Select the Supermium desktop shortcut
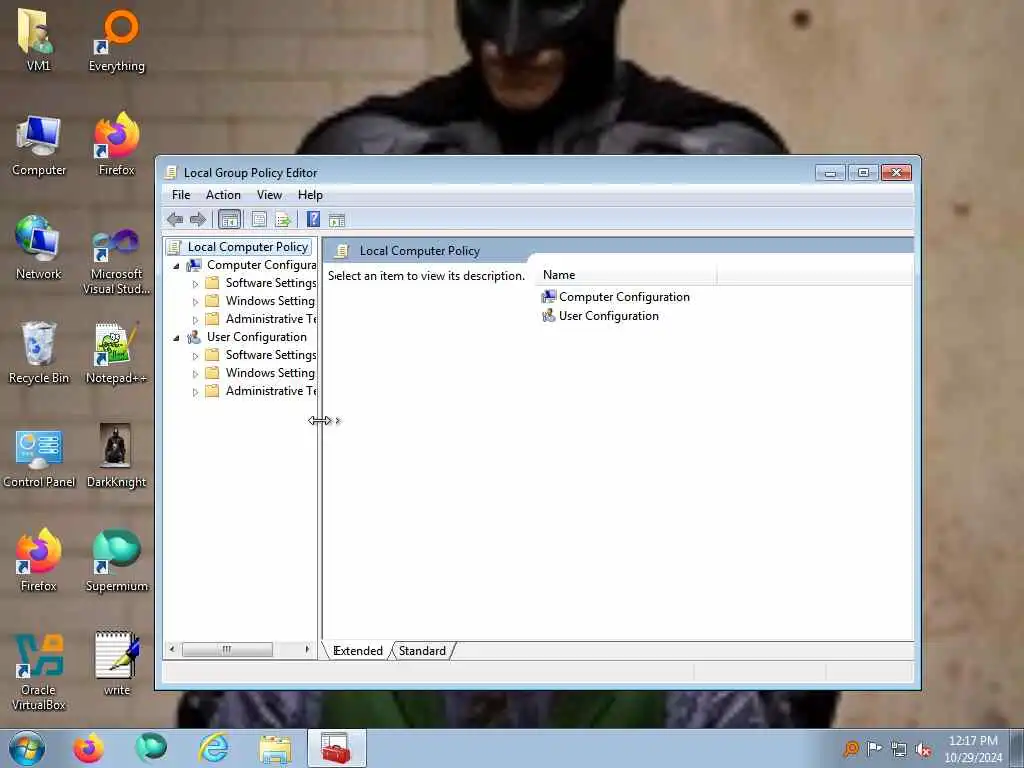Screen dimensions: 1024x768 coord(117,560)
